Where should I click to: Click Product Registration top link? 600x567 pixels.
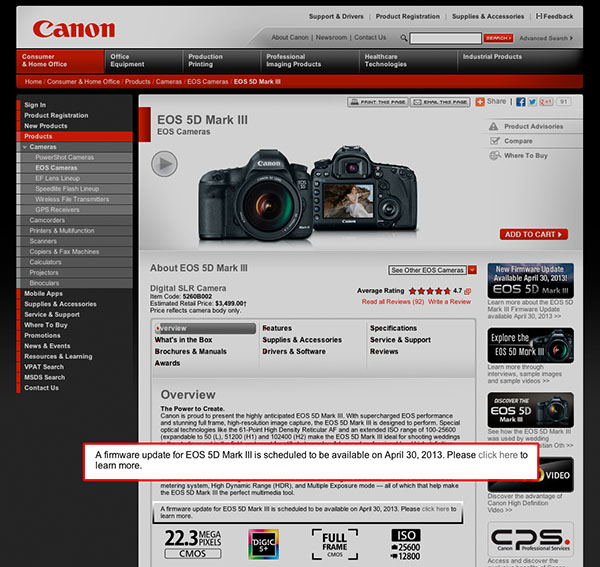tap(408, 16)
